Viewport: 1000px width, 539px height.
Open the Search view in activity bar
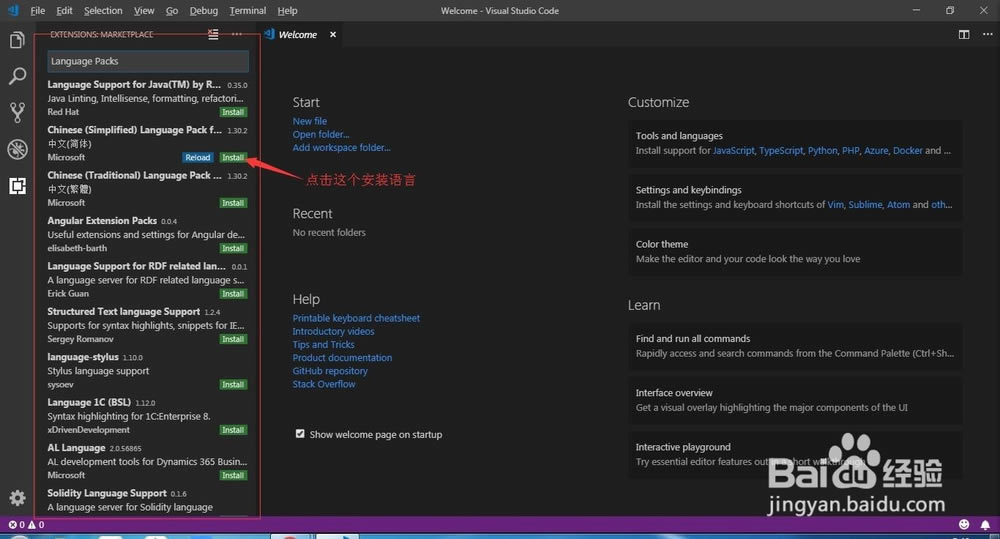(x=17, y=76)
